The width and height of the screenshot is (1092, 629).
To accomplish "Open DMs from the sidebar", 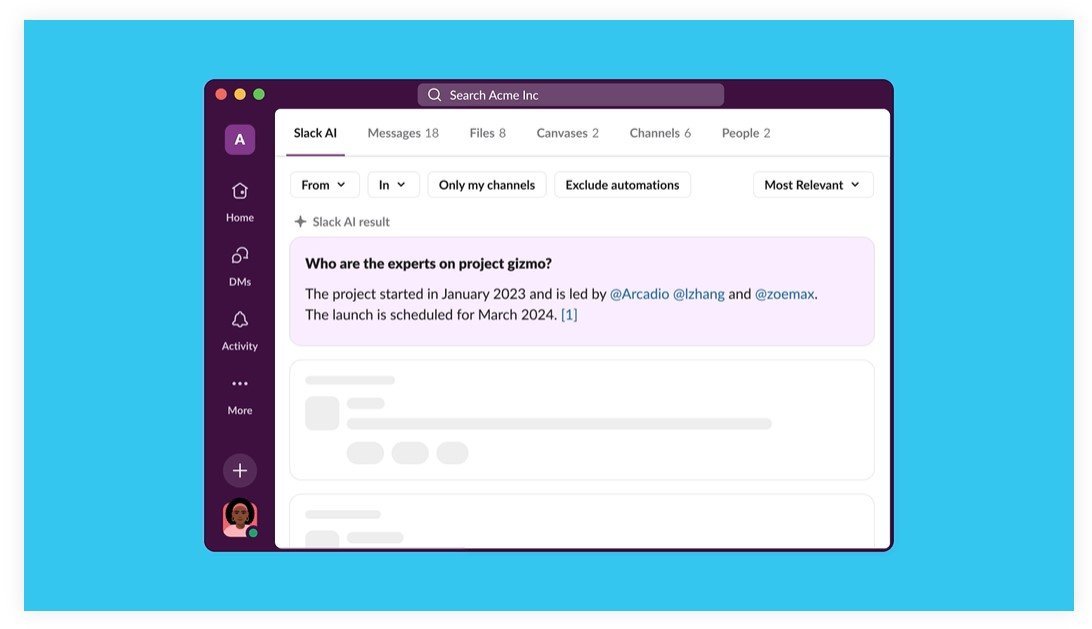I will (x=240, y=267).
